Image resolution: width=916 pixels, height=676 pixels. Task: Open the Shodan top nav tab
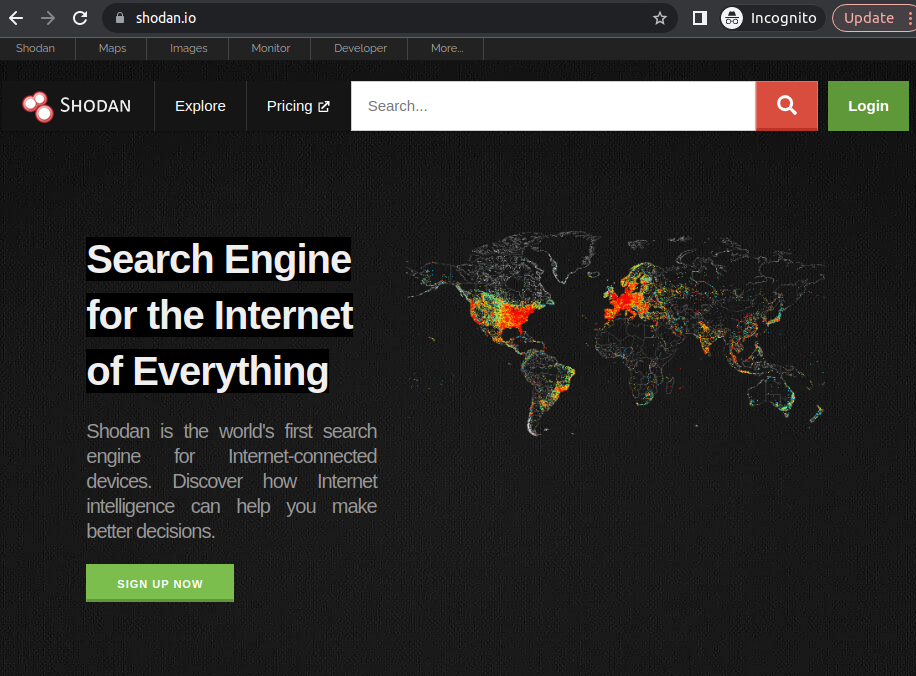tap(36, 48)
